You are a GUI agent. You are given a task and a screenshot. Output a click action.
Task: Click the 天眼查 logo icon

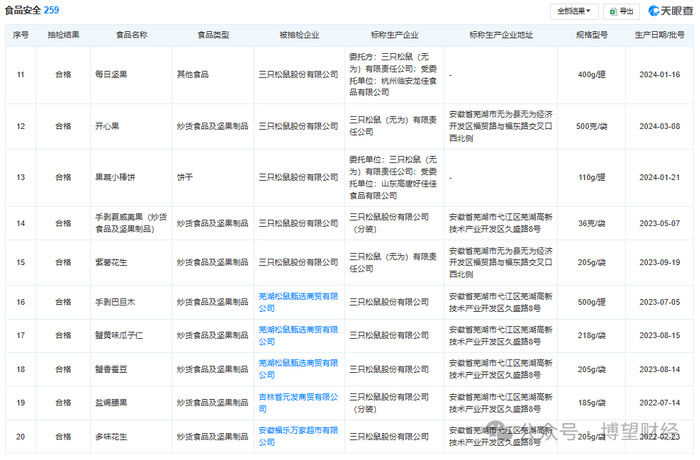coord(654,11)
